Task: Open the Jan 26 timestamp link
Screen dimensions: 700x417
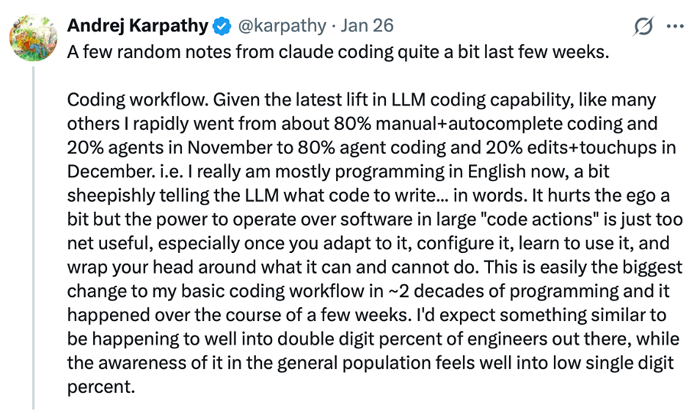Action: [369, 25]
